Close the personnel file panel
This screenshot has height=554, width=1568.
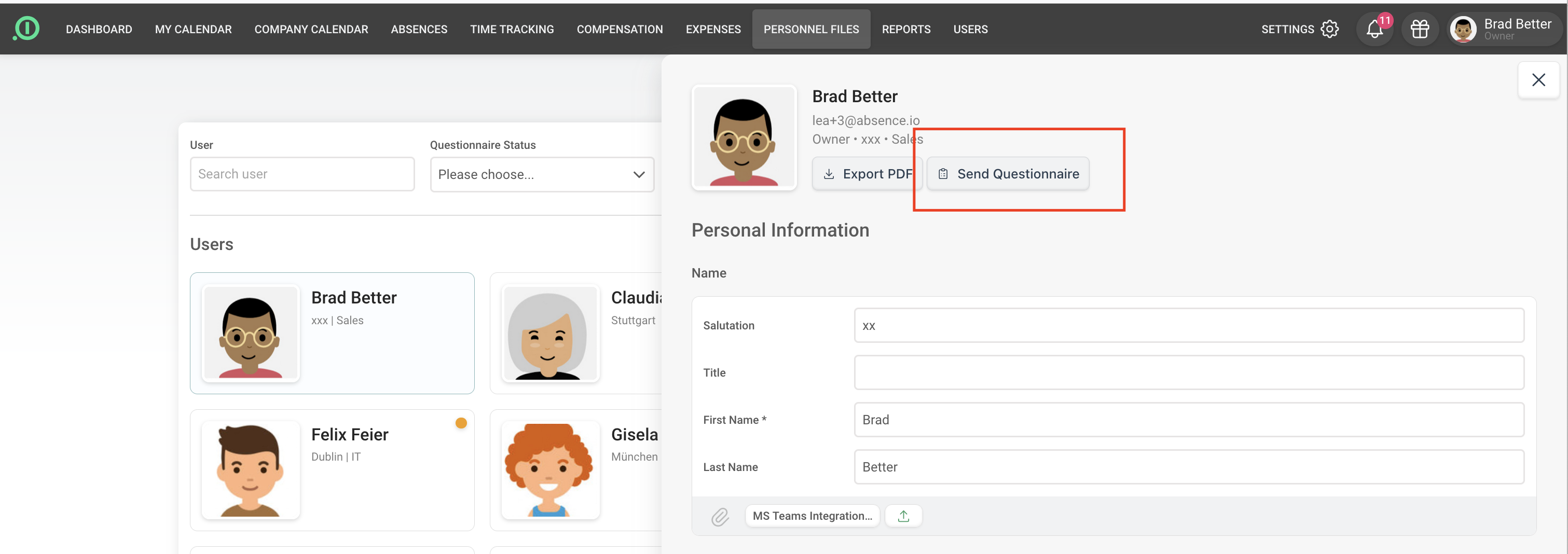click(x=1537, y=80)
